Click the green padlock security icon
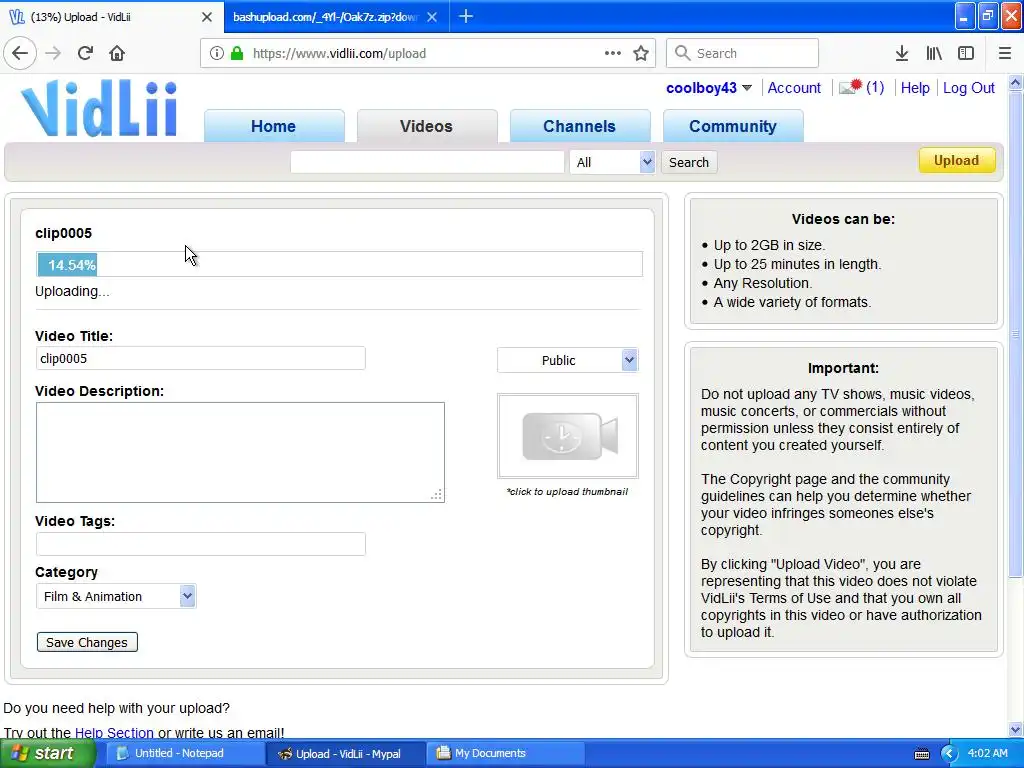The width and height of the screenshot is (1024, 768). (x=236, y=53)
